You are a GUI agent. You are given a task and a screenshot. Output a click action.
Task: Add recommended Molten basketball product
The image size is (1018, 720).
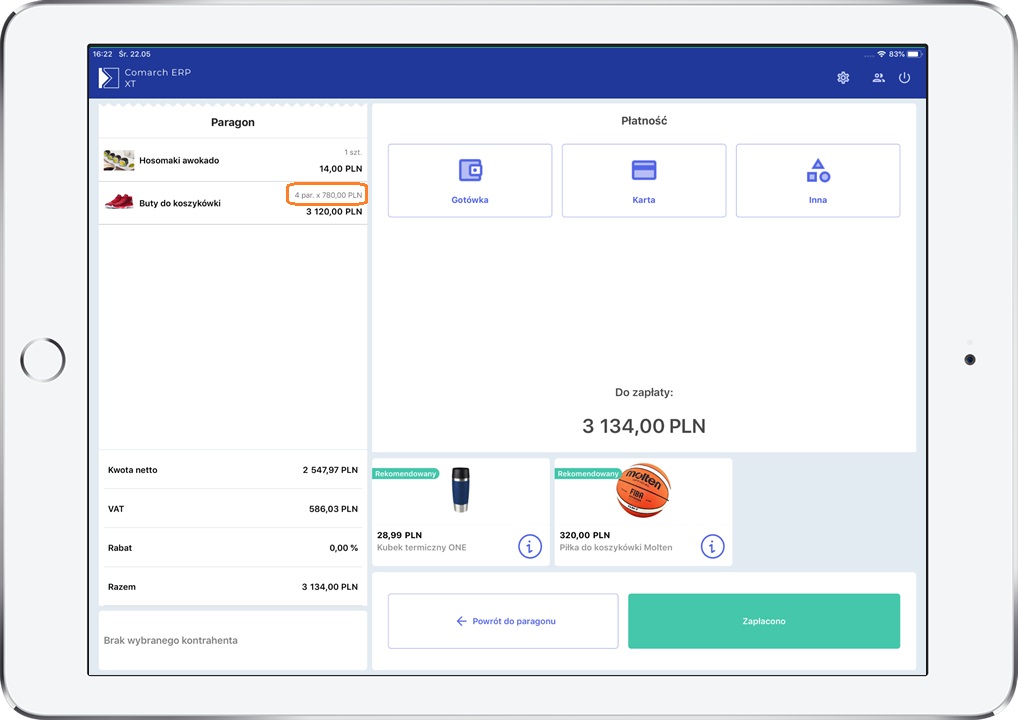641,500
